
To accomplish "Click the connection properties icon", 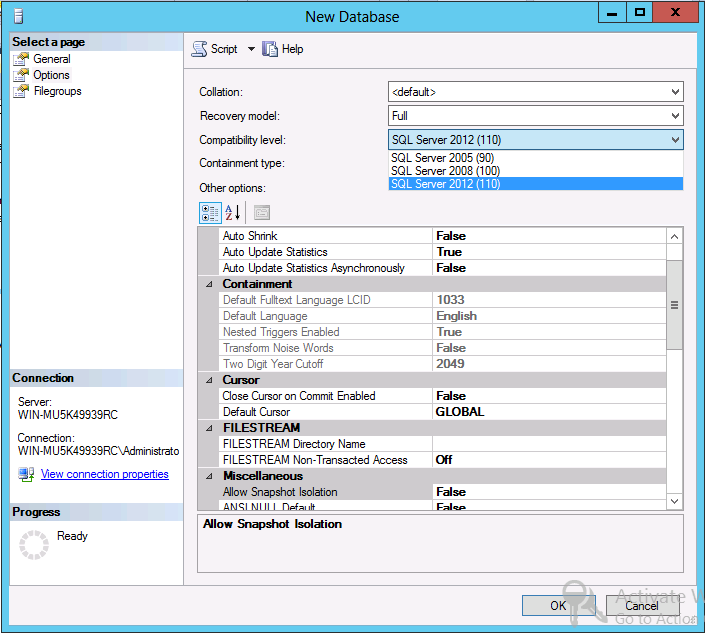I will [26, 475].
